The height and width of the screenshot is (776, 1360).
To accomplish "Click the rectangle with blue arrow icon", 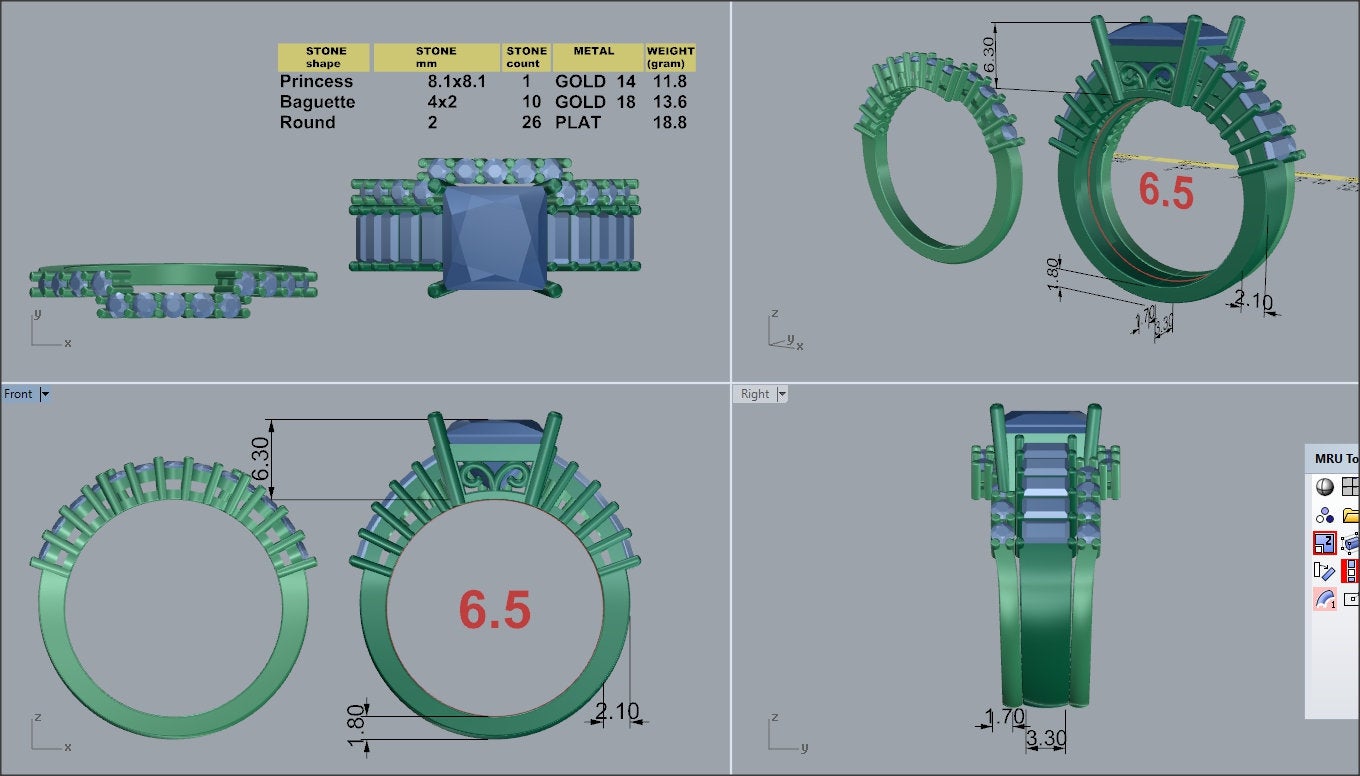I will 1325,571.
